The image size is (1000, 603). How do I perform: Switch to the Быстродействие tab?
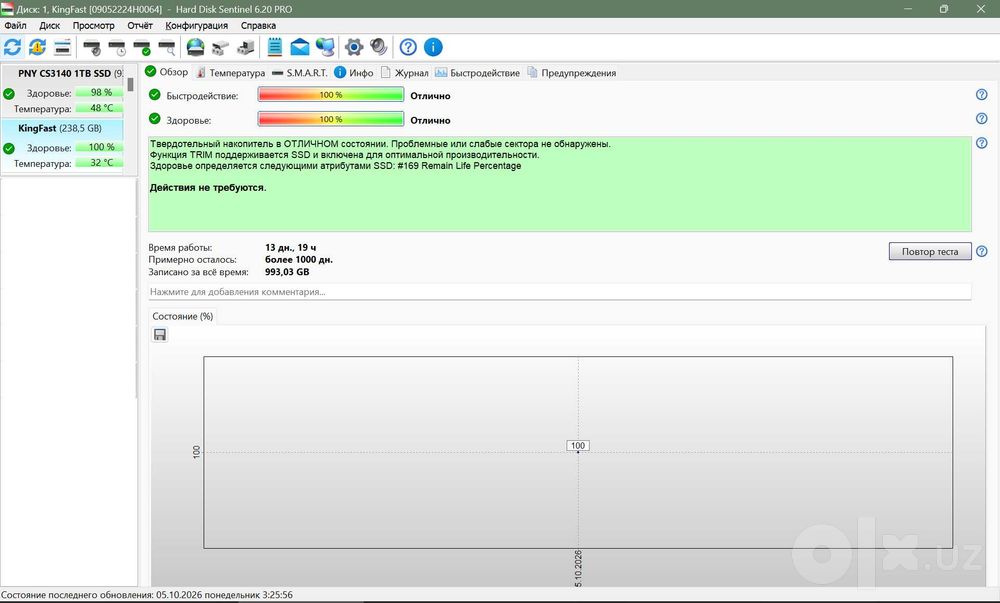pyautogui.click(x=478, y=73)
